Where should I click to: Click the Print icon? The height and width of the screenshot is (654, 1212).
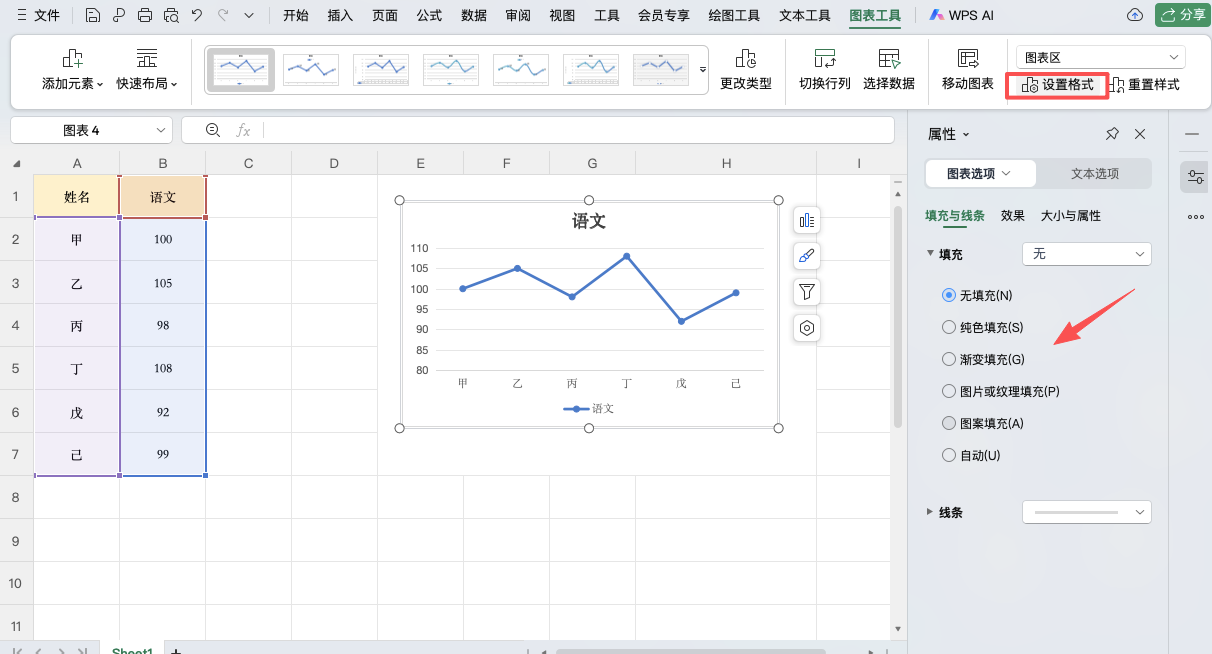tap(145, 15)
